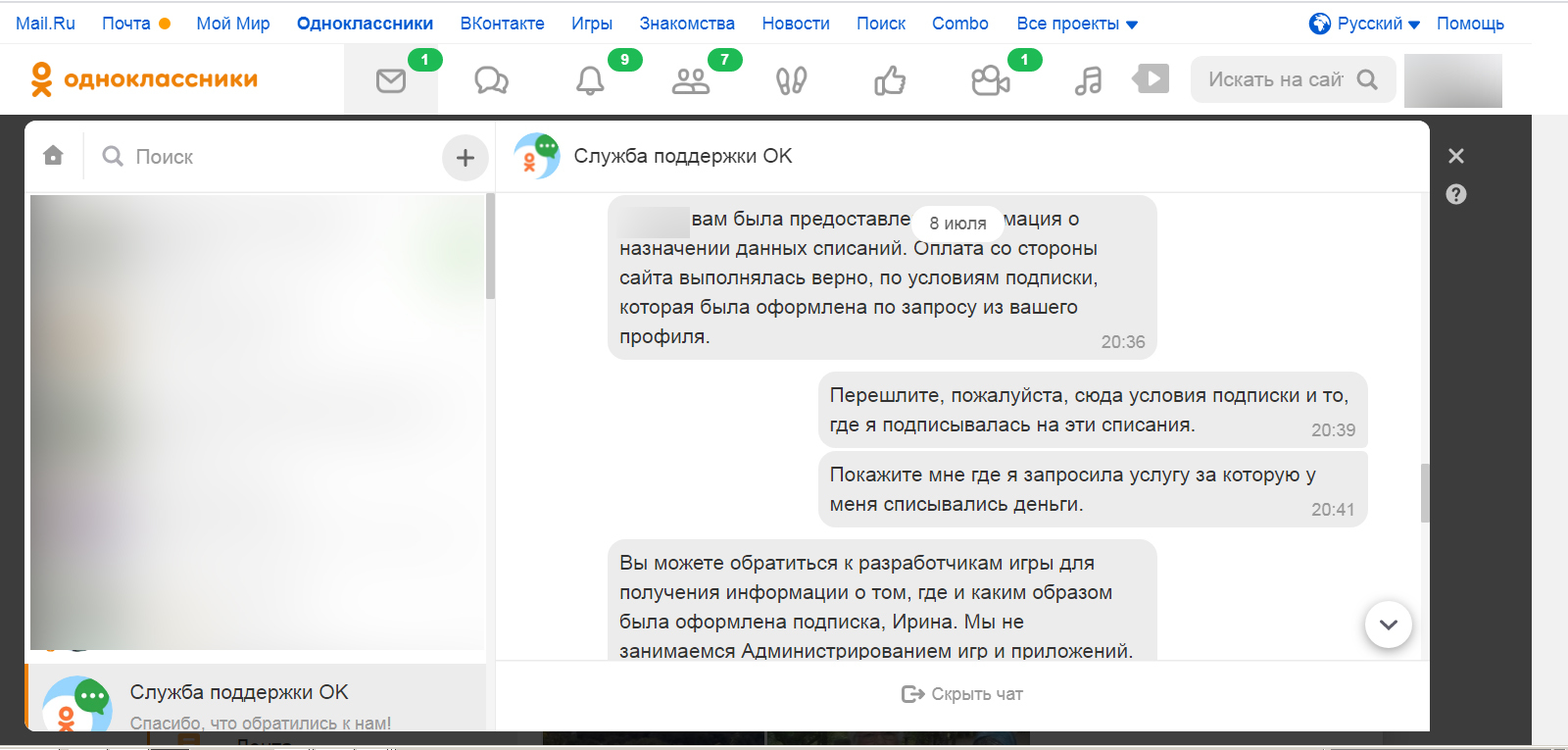The image size is (1568, 750).
Task: Open the Video play icon
Action: point(1151,78)
